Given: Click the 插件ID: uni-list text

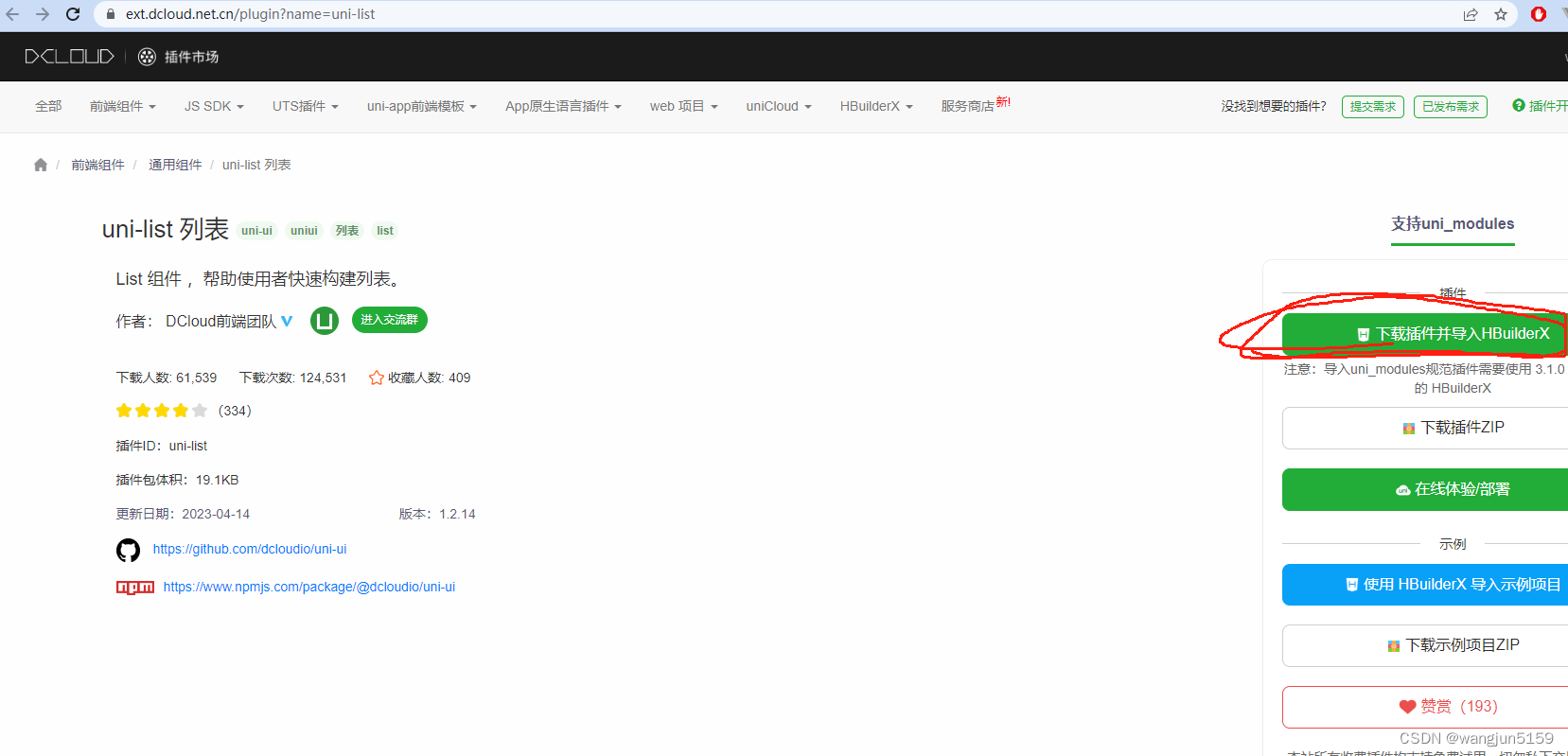Looking at the screenshot, I should pos(162,446).
